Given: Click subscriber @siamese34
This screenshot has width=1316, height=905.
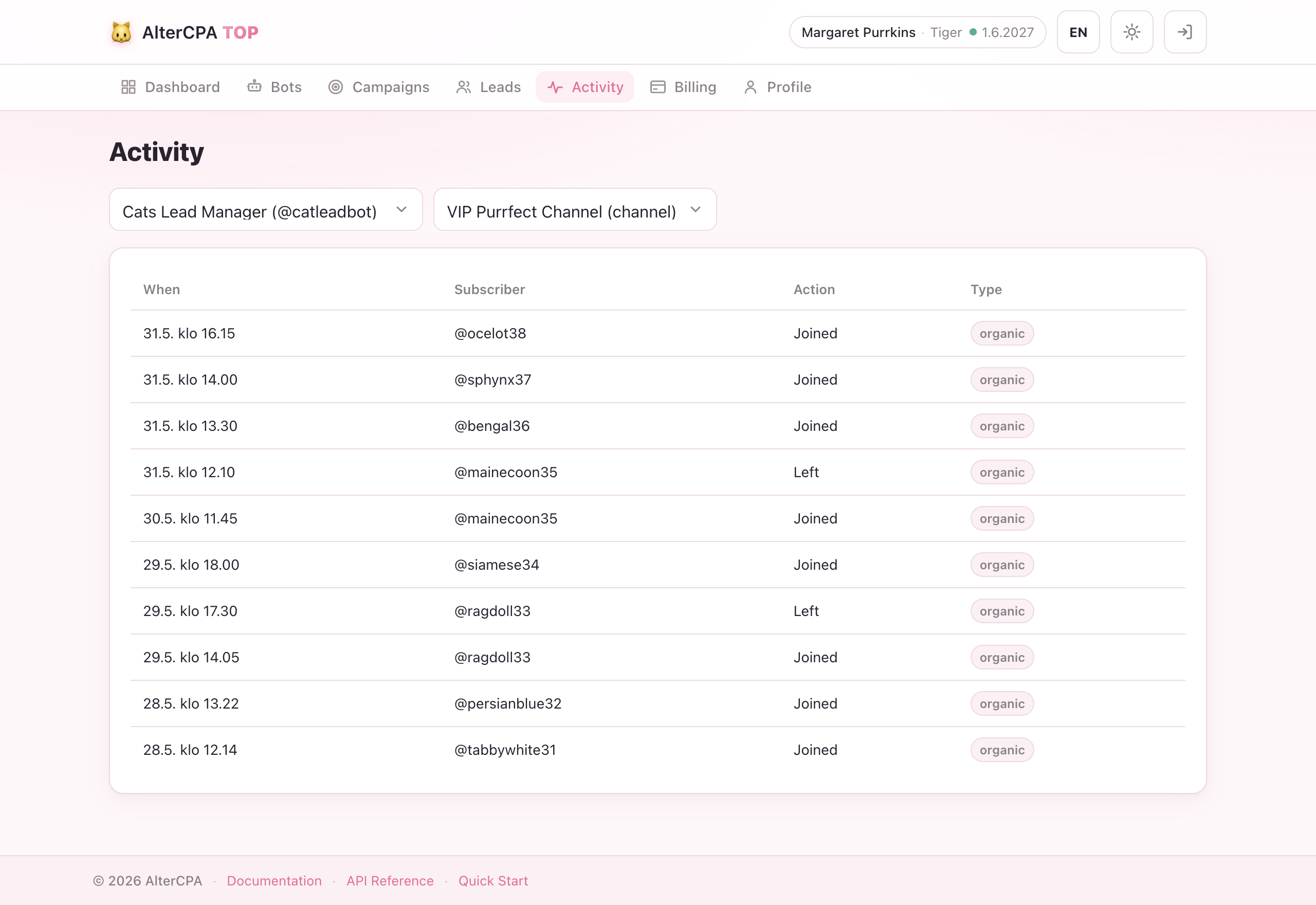Looking at the screenshot, I should pos(497,565).
